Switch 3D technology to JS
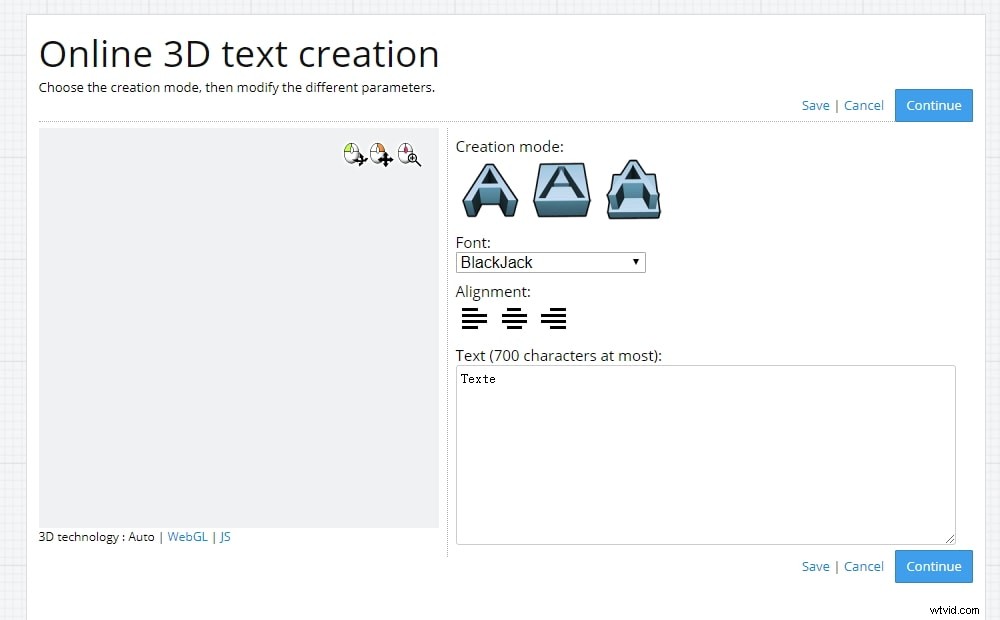The image size is (1000, 620). click(x=225, y=536)
